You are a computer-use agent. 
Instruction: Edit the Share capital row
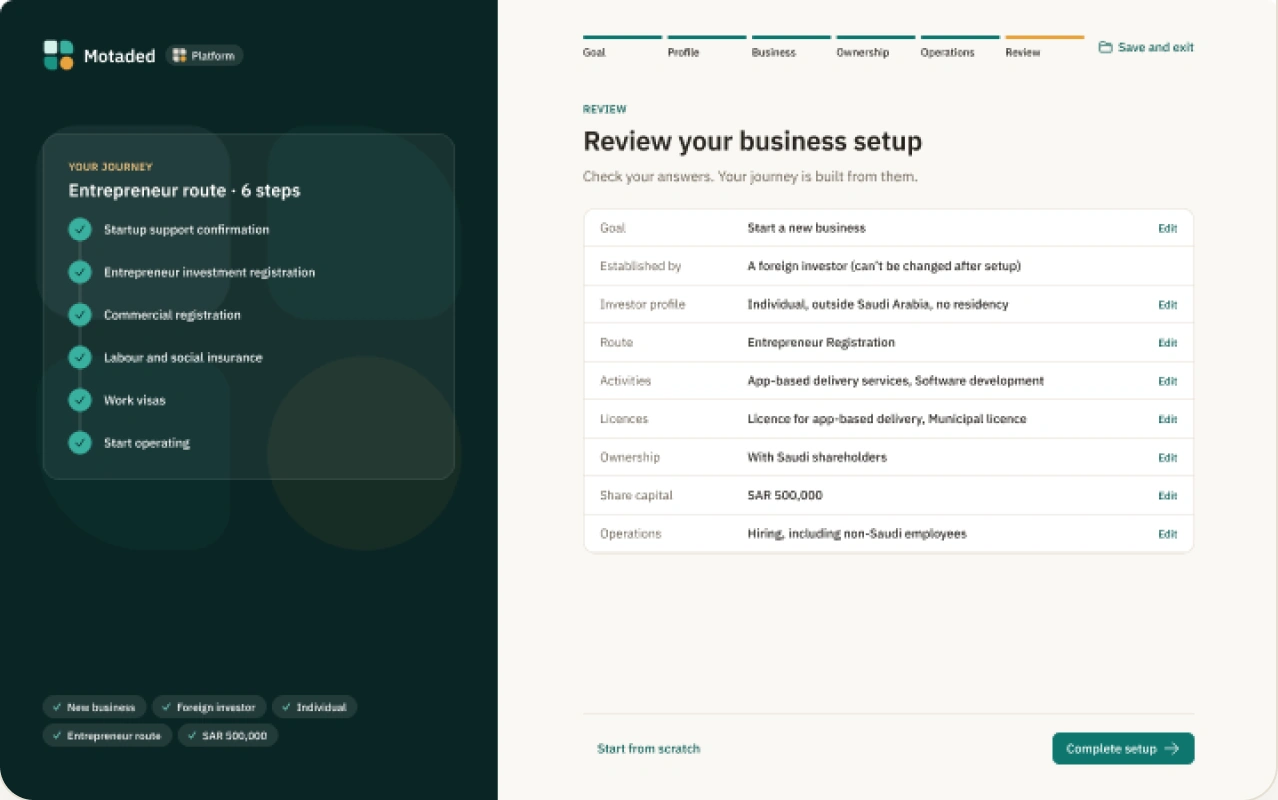point(1167,496)
